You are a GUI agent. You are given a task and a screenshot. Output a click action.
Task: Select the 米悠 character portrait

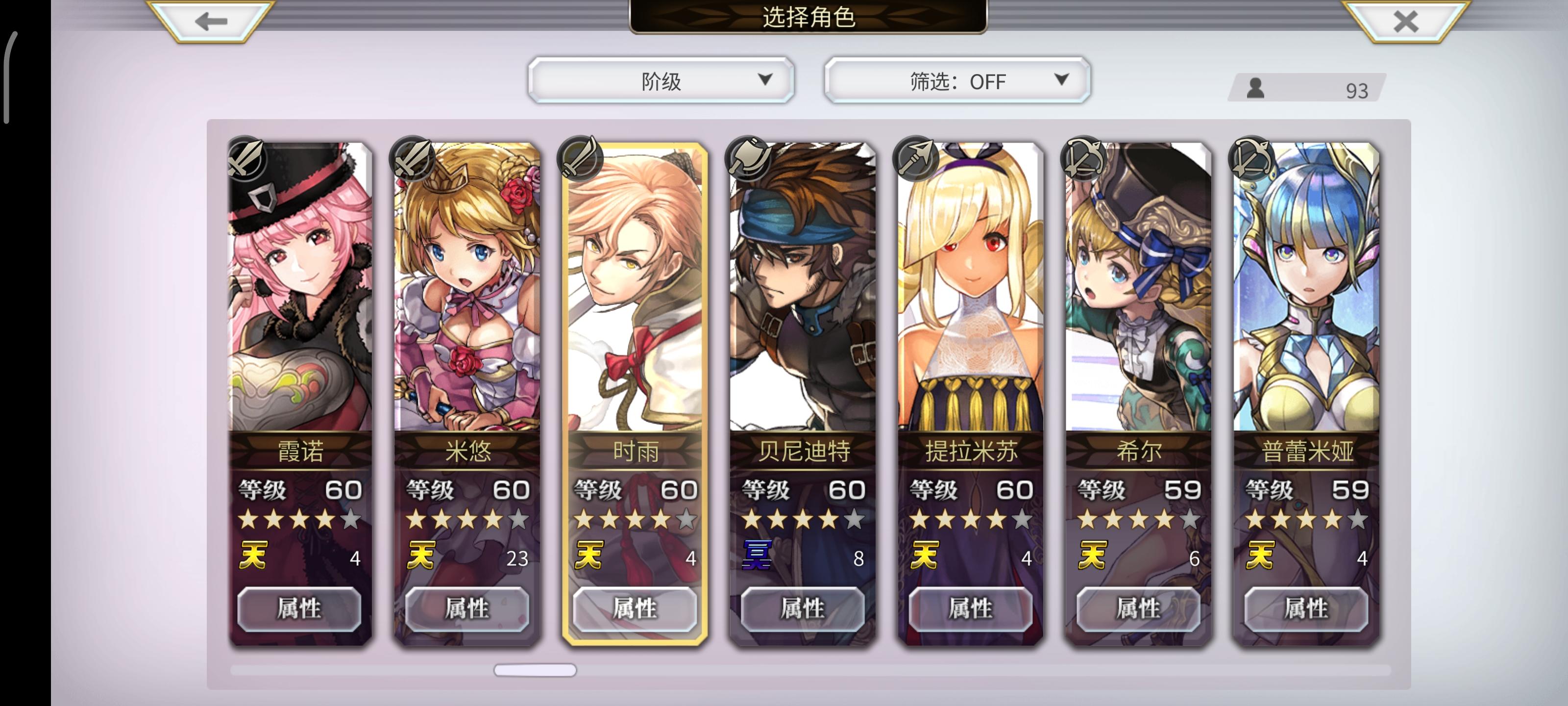[467, 286]
